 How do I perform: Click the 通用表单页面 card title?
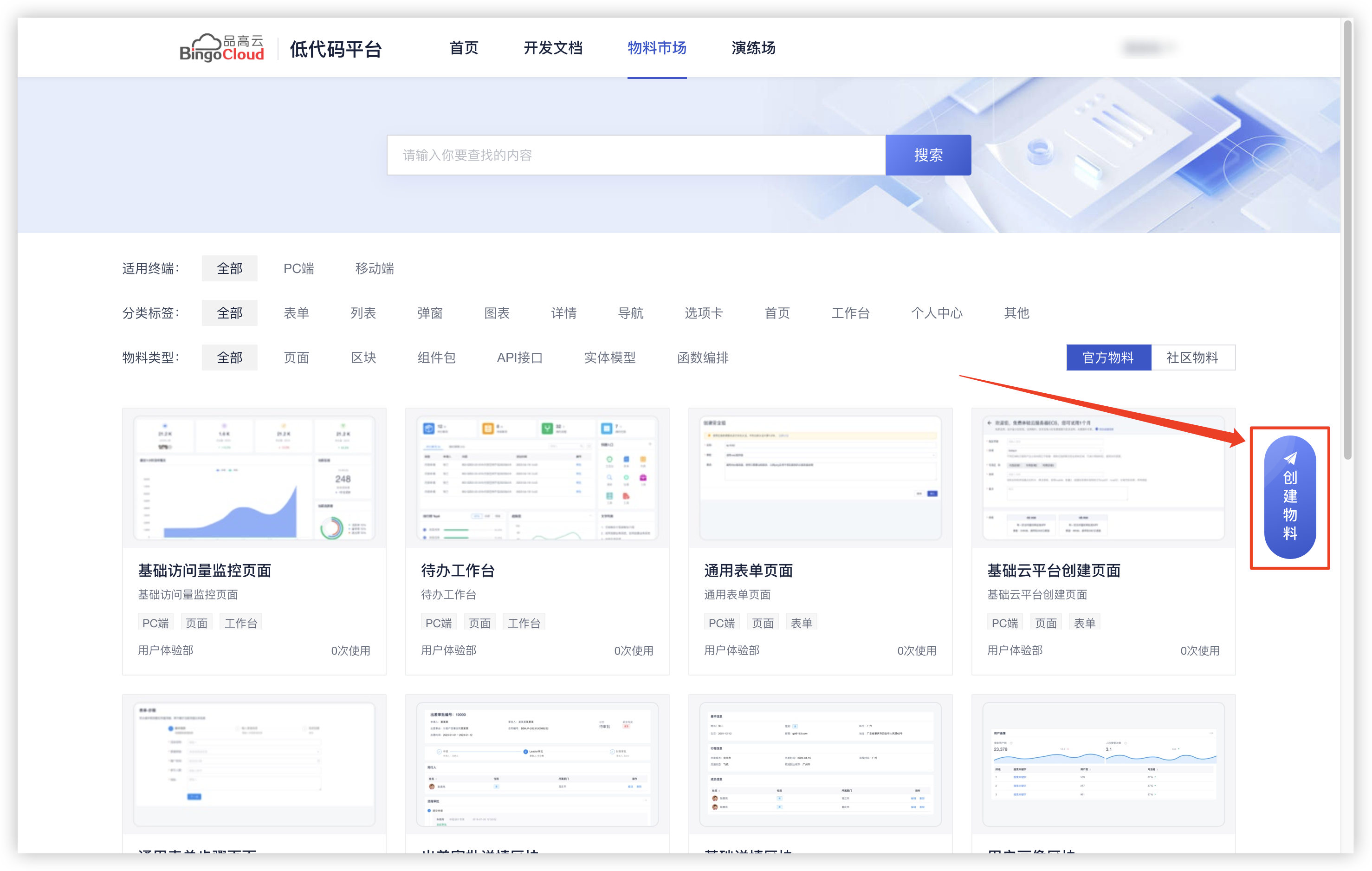coord(748,570)
